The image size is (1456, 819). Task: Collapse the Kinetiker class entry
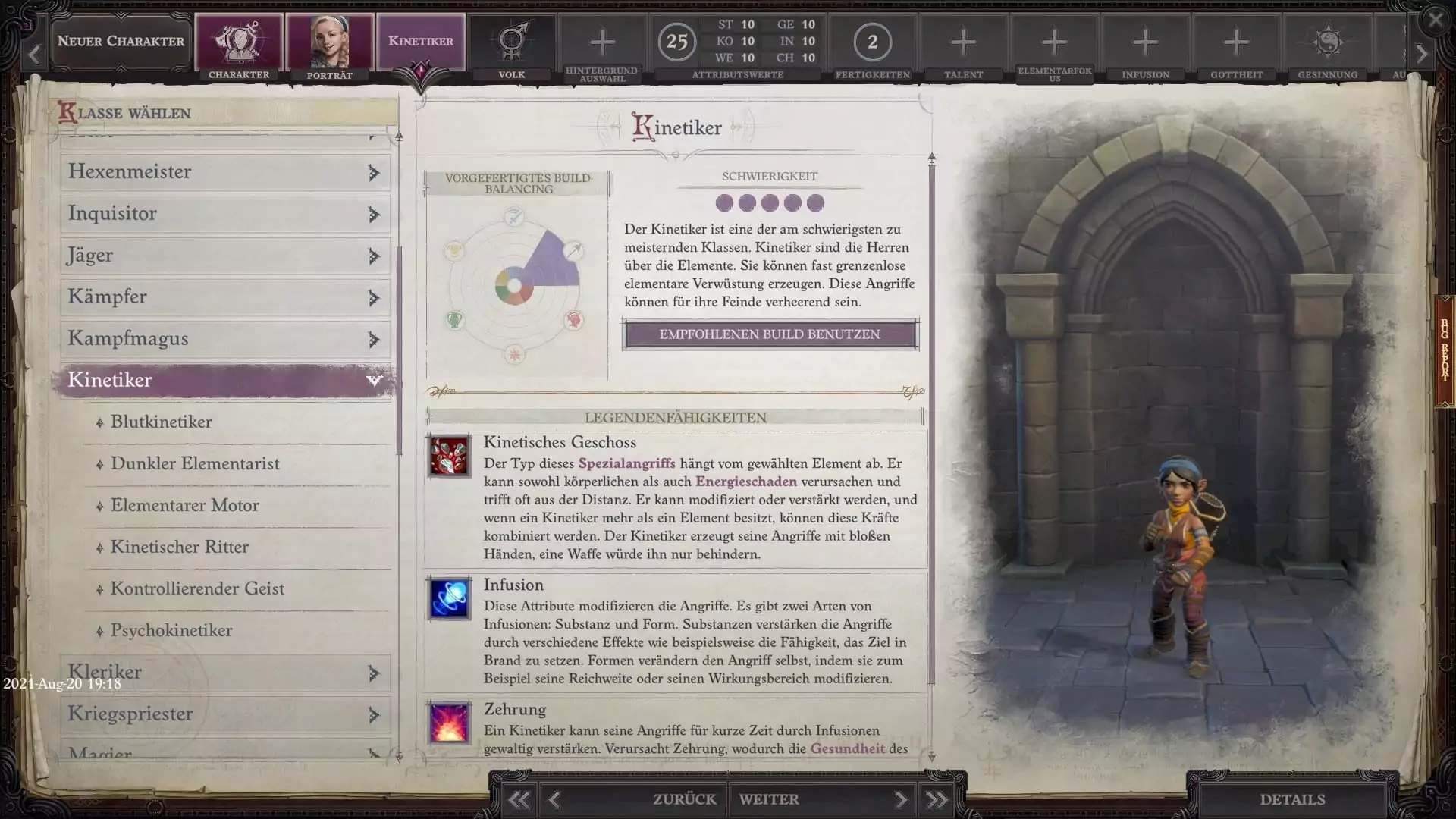click(x=225, y=380)
